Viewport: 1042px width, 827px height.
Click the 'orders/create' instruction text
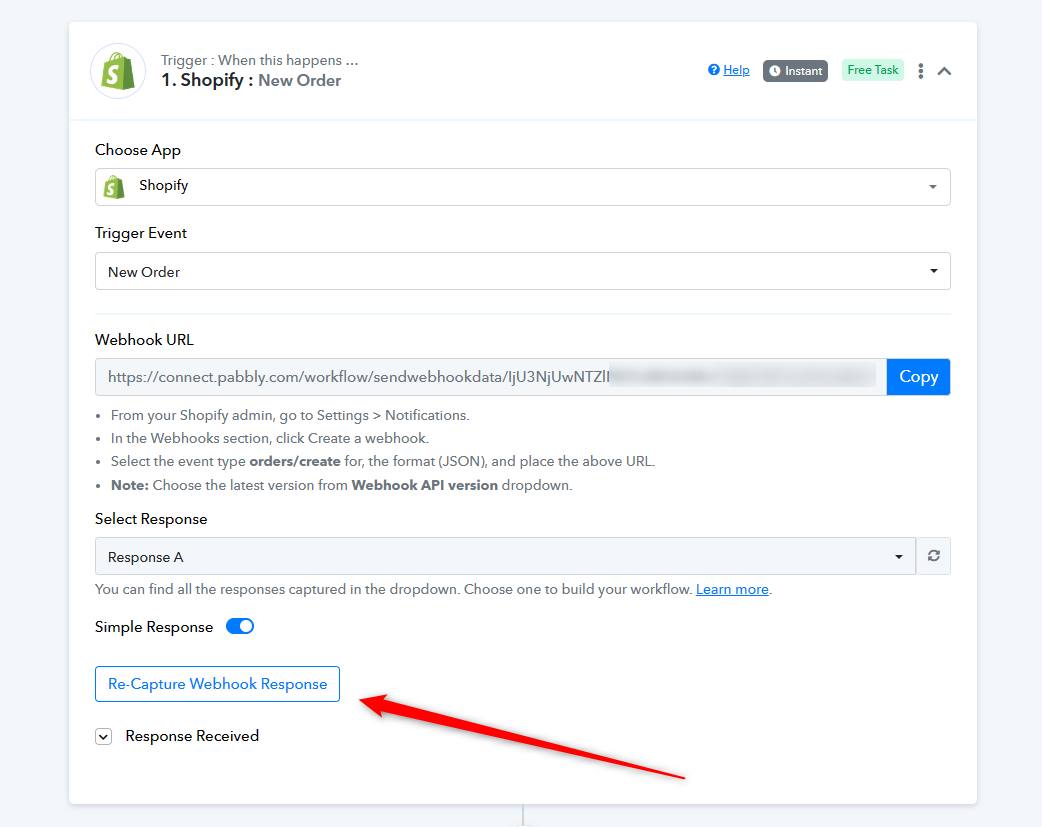click(294, 461)
